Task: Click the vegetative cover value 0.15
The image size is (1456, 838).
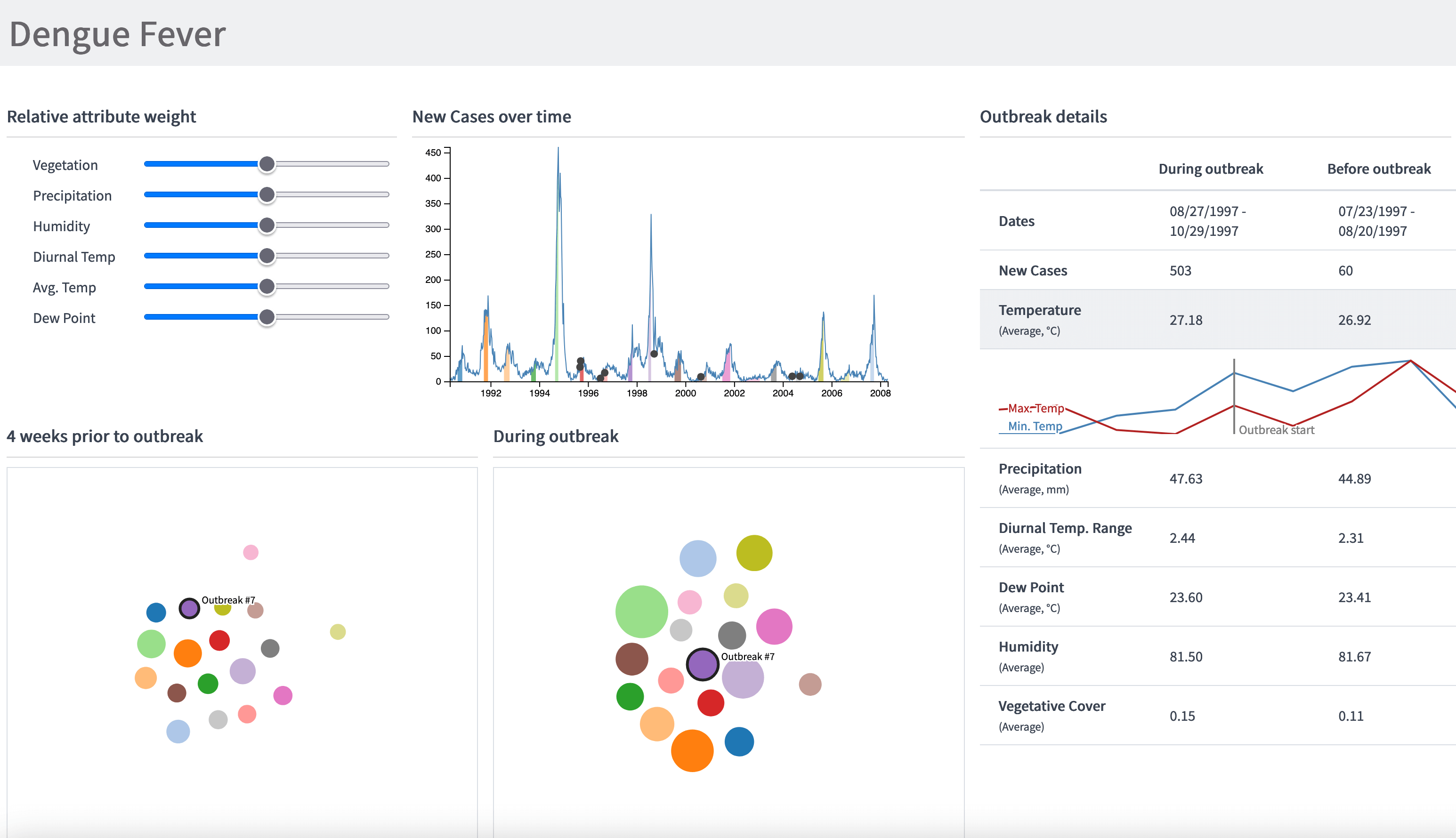Action: pyautogui.click(x=1182, y=716)
